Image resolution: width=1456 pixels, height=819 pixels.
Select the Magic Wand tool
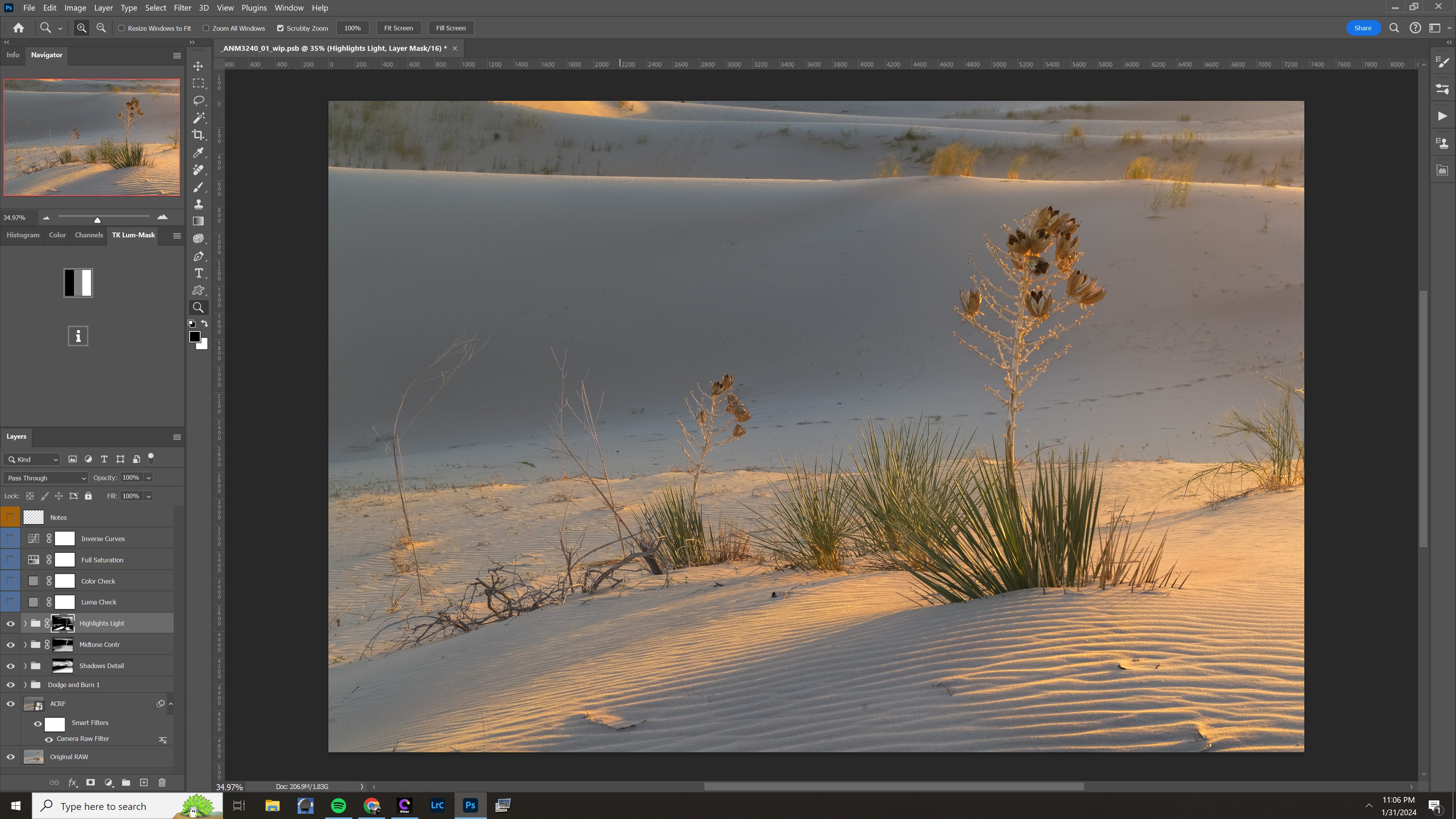point(198,118)
